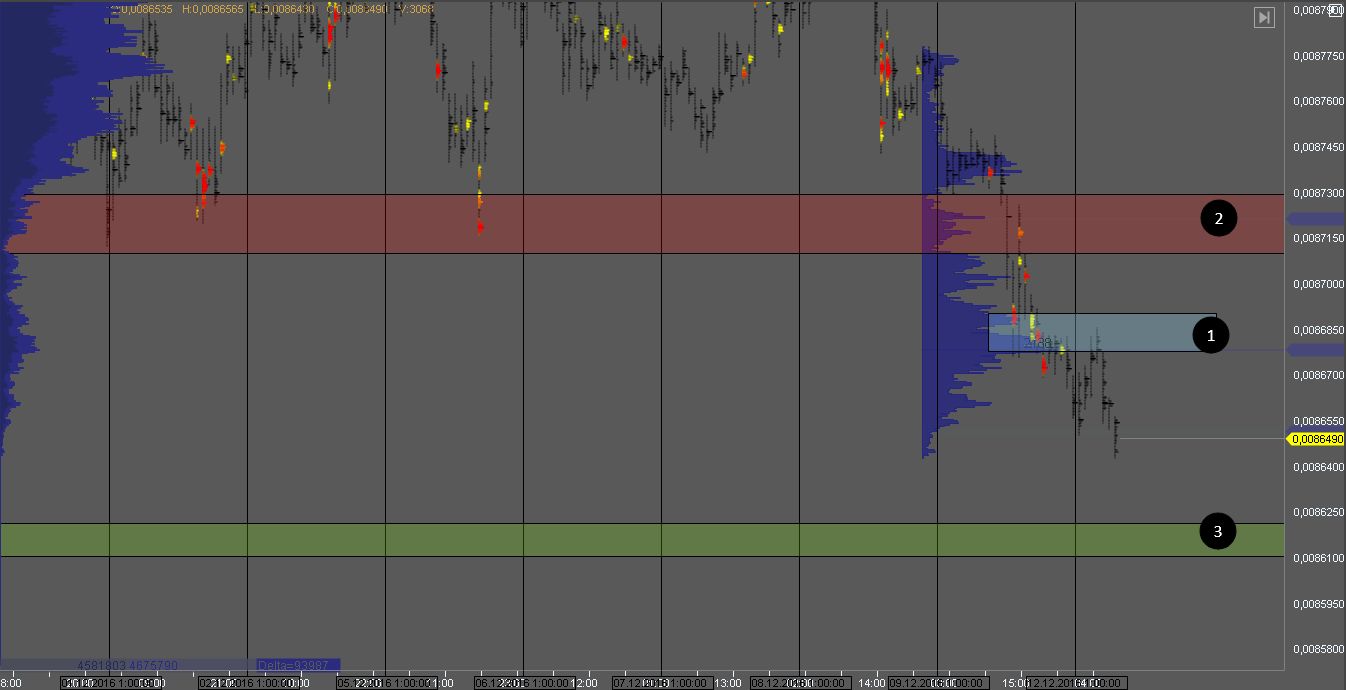Click the OHLC info line at top
Viewport: 1346px width, 690px height.
(x=270, y=8)
